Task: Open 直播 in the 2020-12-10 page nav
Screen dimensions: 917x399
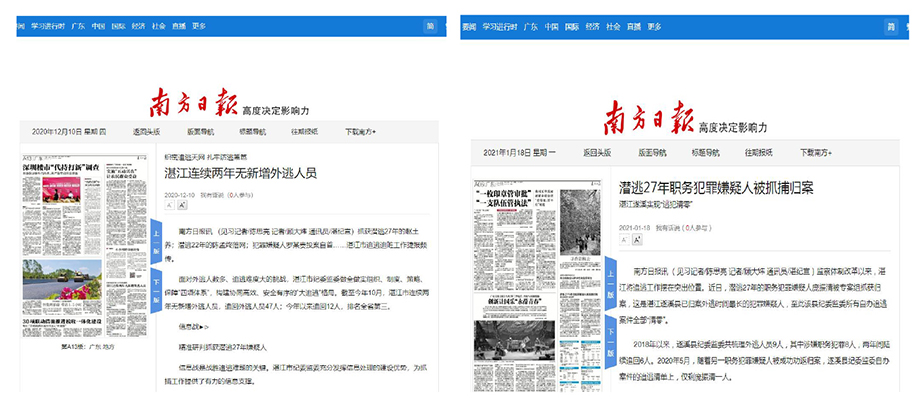Action: tap(179, 26)
